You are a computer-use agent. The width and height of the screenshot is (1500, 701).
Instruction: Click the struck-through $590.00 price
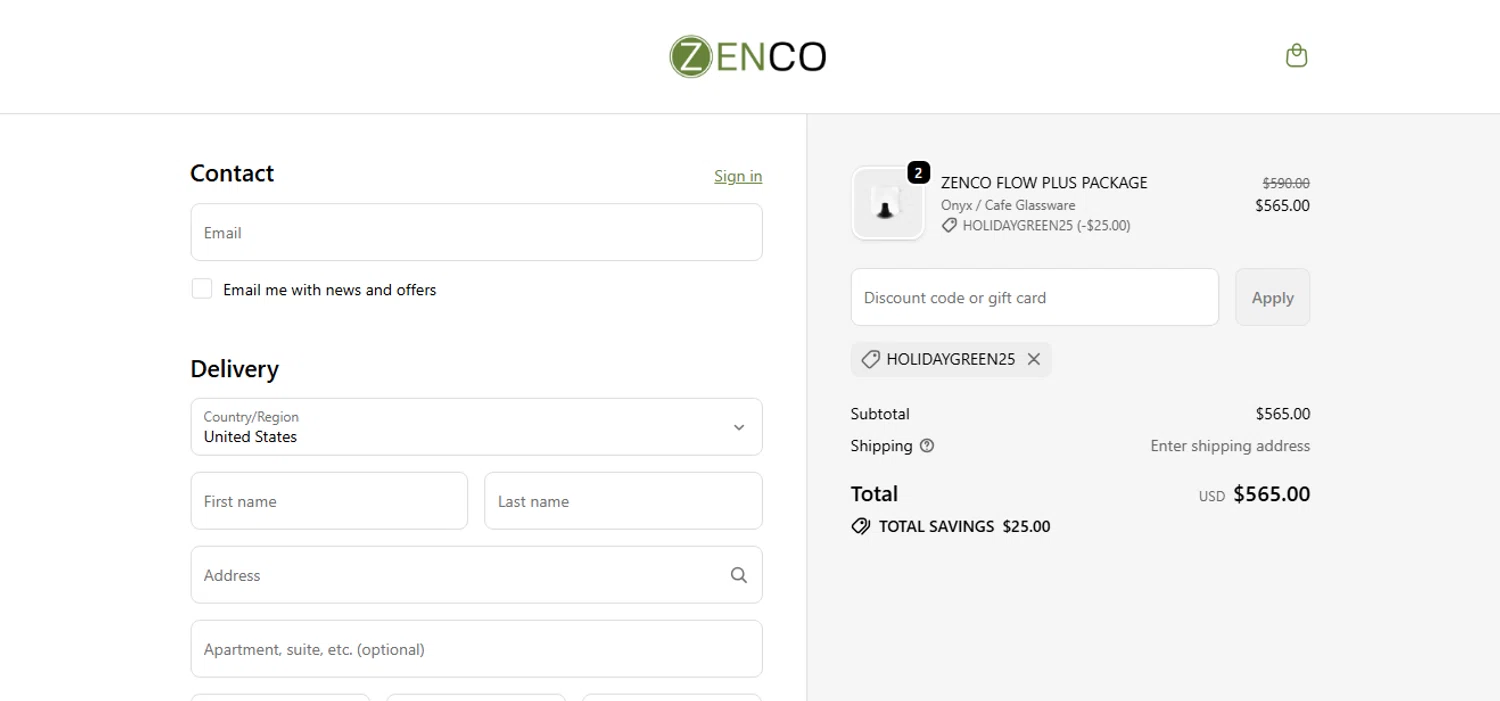[x=1286, y=183]
